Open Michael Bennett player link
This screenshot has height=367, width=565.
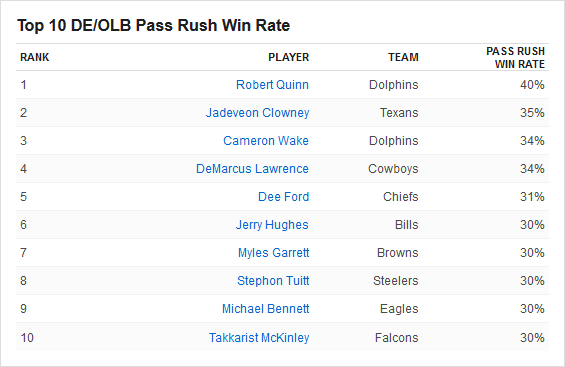tap(266, 309)
